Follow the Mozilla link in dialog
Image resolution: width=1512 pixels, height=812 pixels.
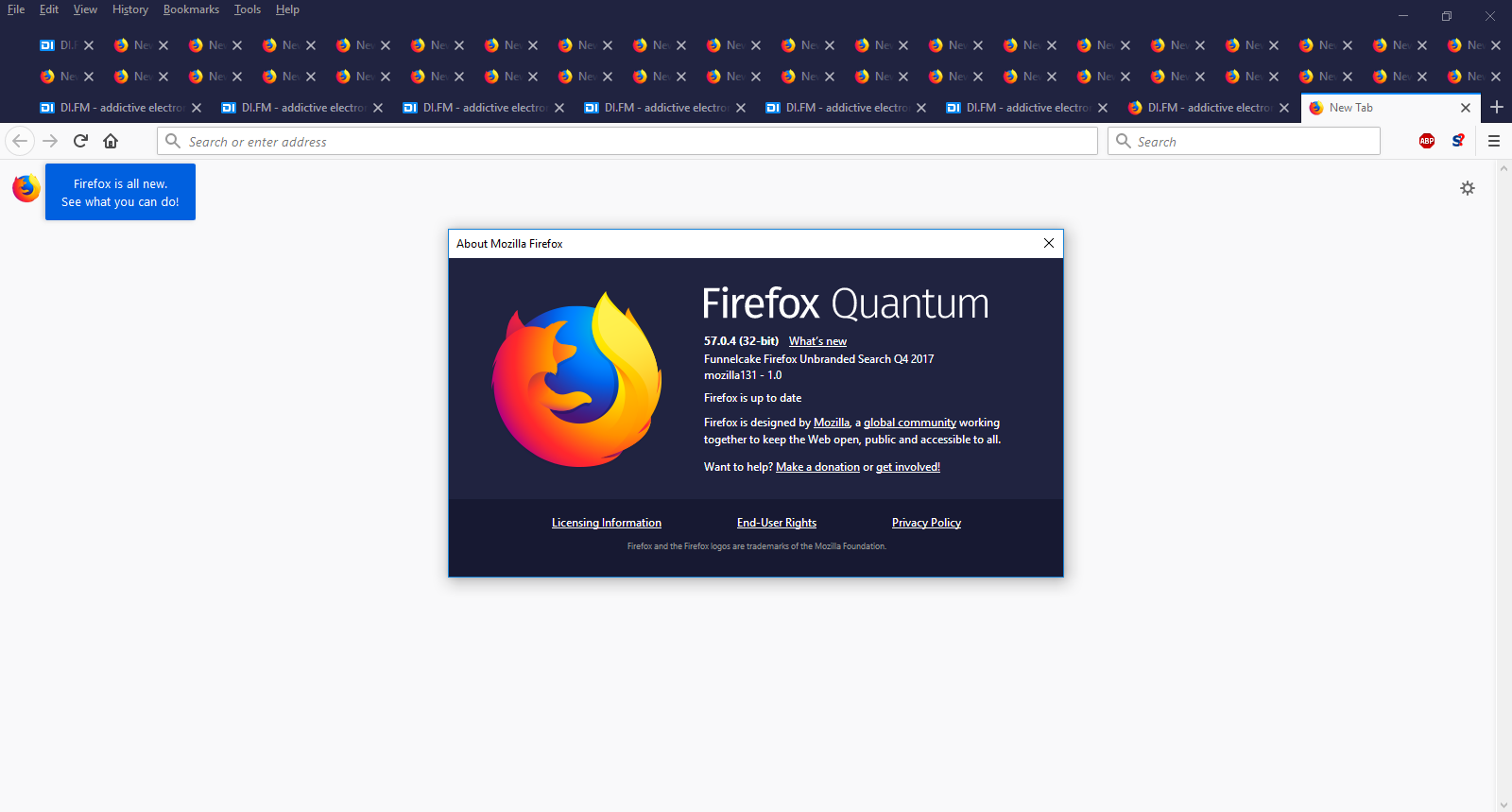pyautogui.click(x=832, y=423)
